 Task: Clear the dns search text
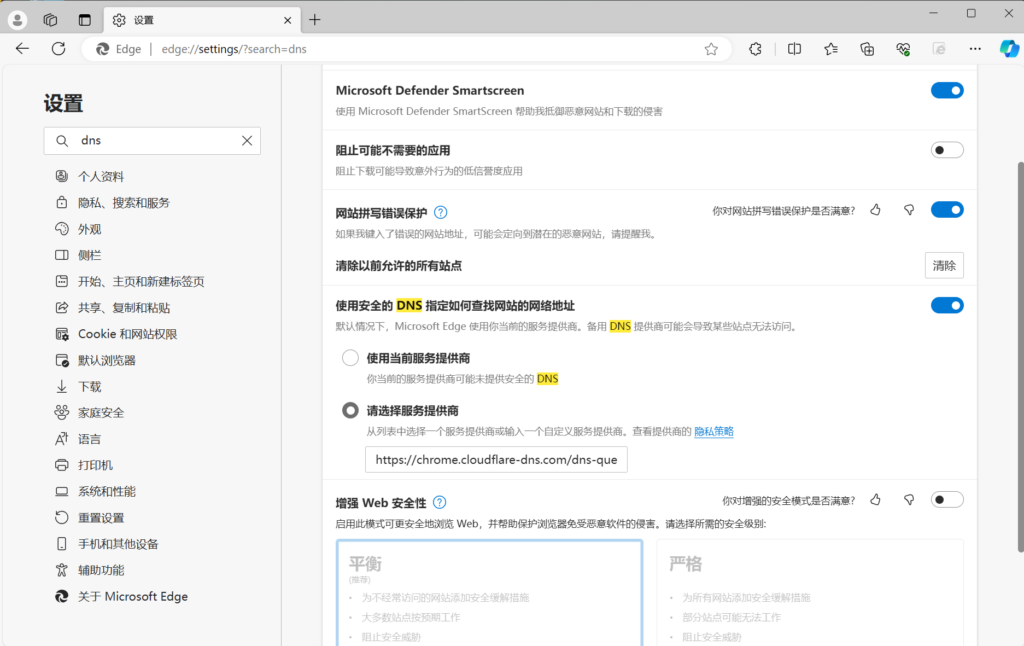[x=247, y=140]
